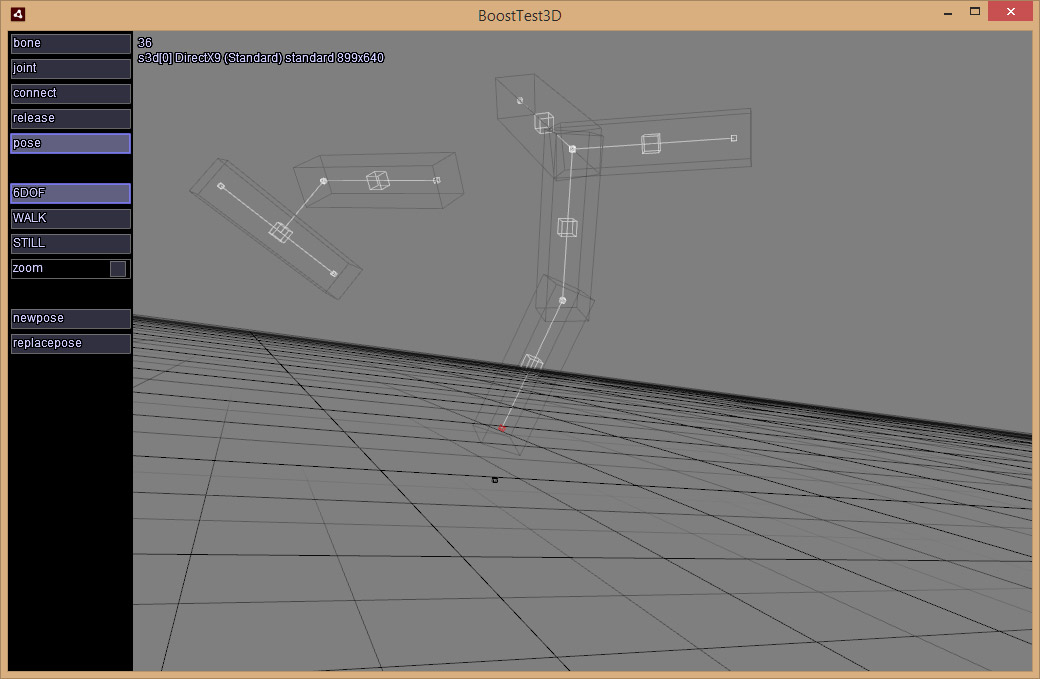Switch to STILL mode
This screenshot has width=1040, height=679.
pos(70,243)
